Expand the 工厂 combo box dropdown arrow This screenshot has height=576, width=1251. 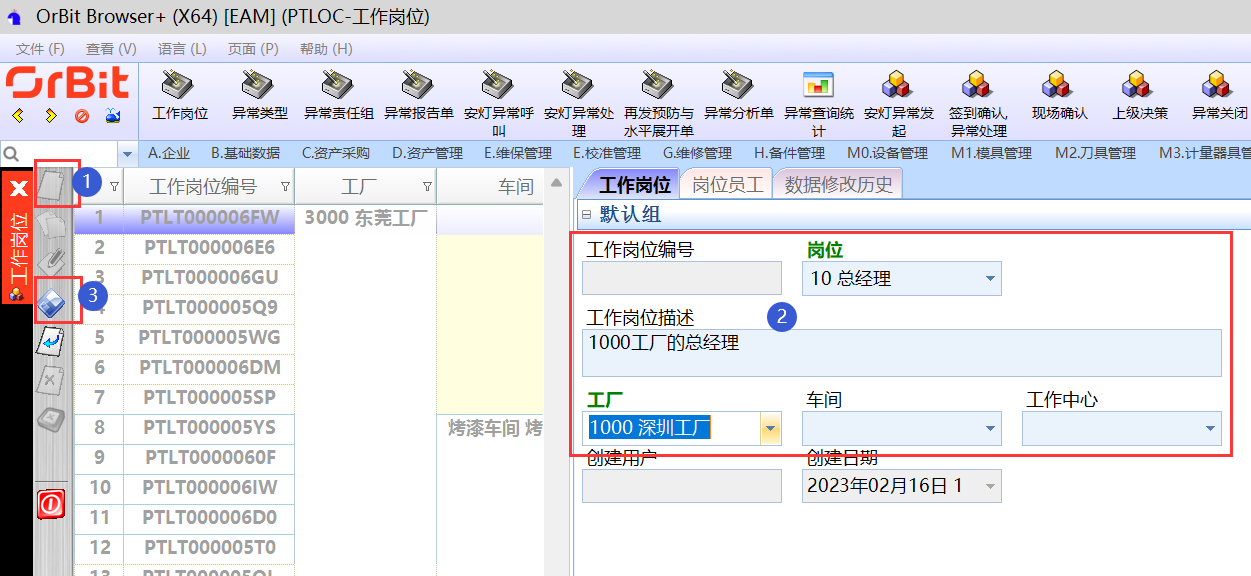pos(769,429)
